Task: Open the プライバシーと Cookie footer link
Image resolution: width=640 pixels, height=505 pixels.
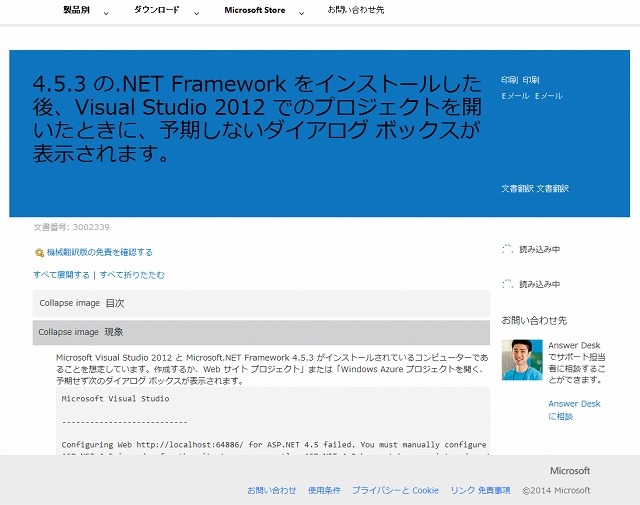Action: coord(396,490)
